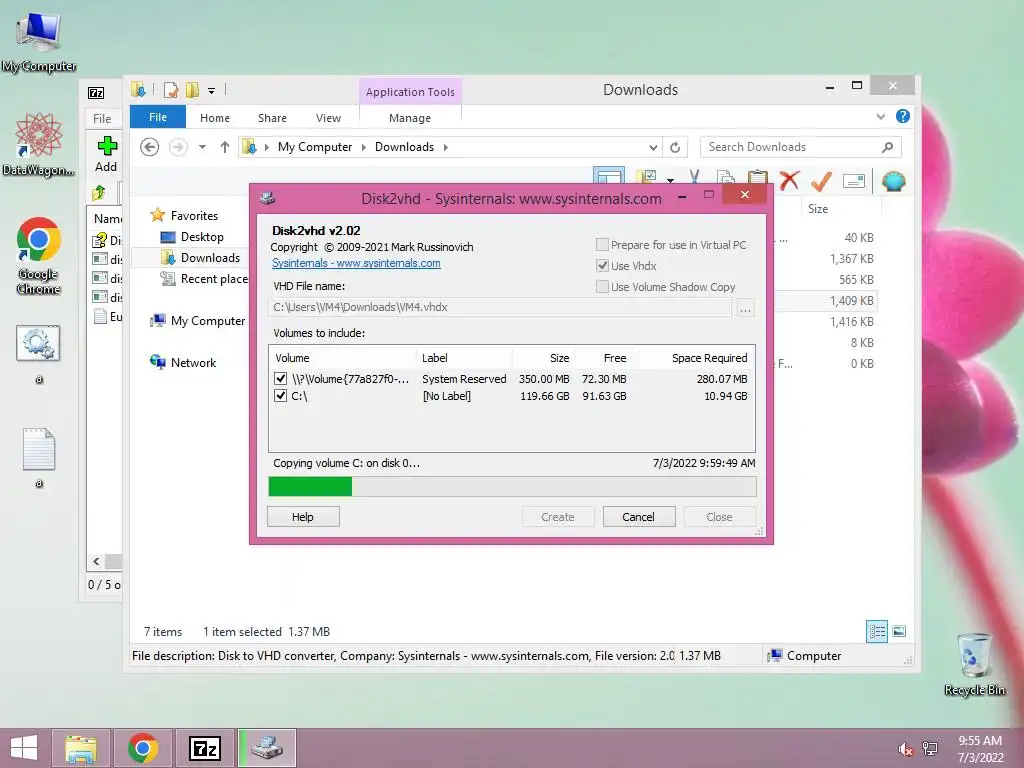Click the paste clipboard toolbar icon
Viewport: 1024px width, 768px height.
[758, 177]
